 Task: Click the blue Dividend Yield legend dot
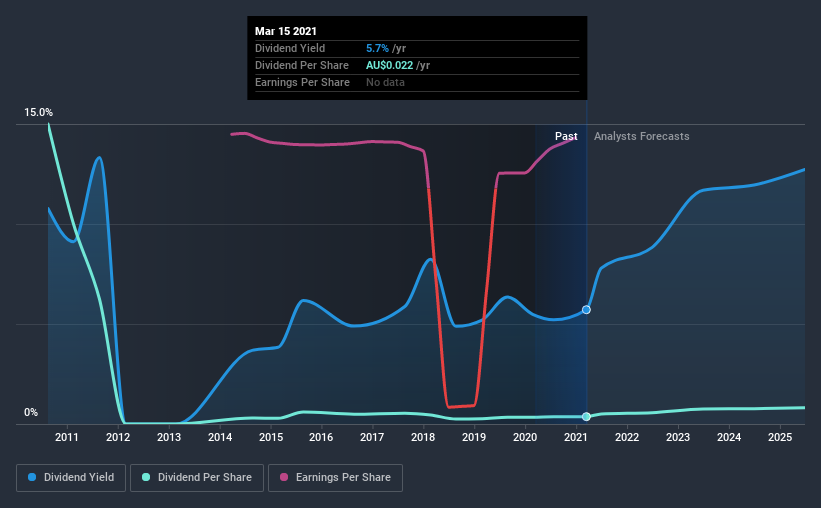(x=32, y=477)
